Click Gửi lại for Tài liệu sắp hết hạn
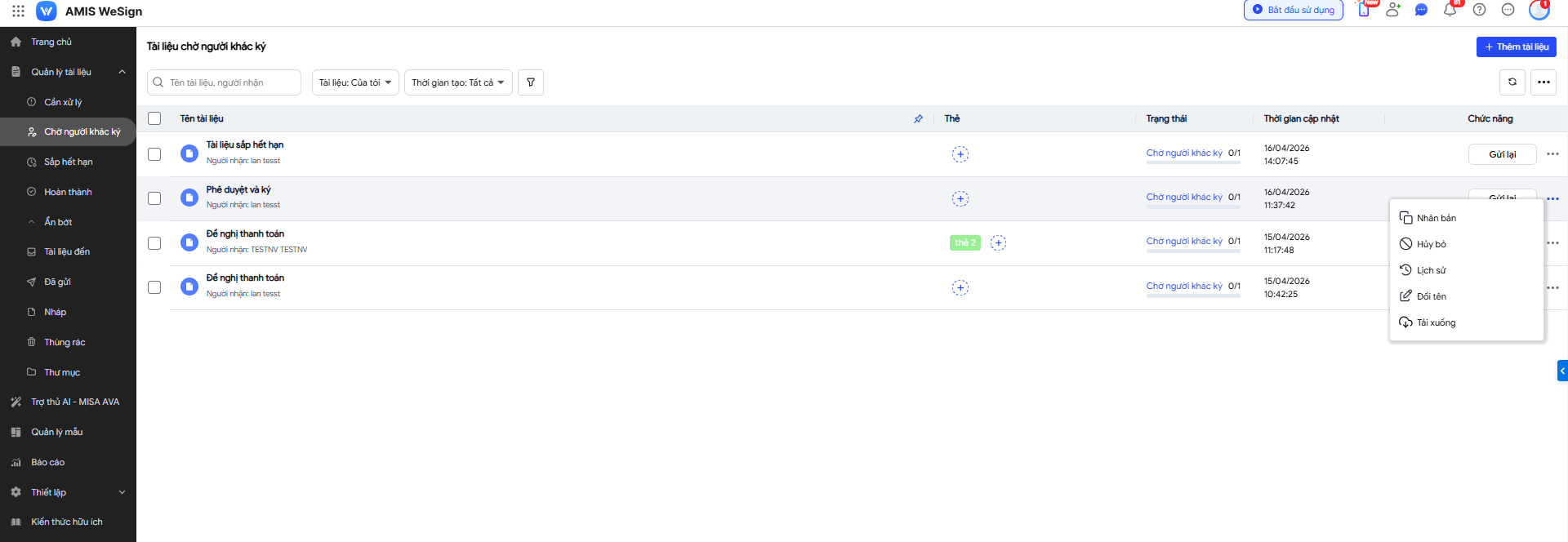This screenshot has width=1568, height=542. [1502, 154]
